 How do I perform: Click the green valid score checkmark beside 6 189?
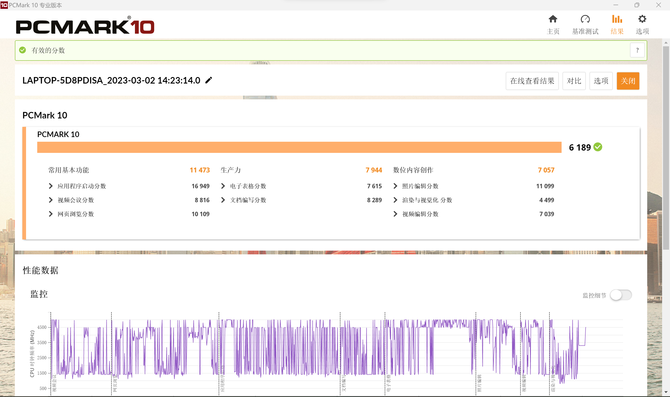[x=598, y=147]
